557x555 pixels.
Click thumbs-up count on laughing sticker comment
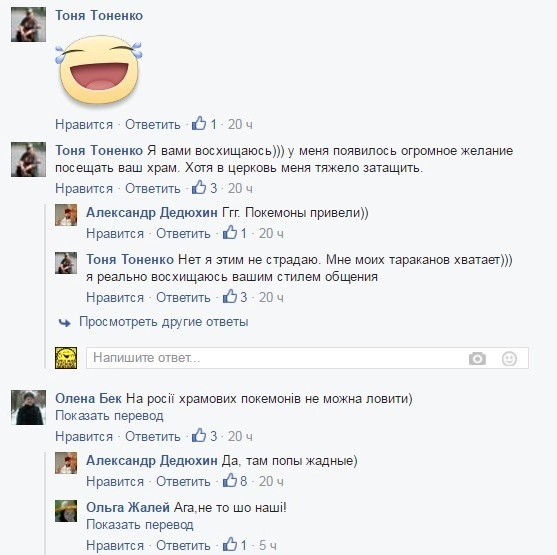click(213, 124)
